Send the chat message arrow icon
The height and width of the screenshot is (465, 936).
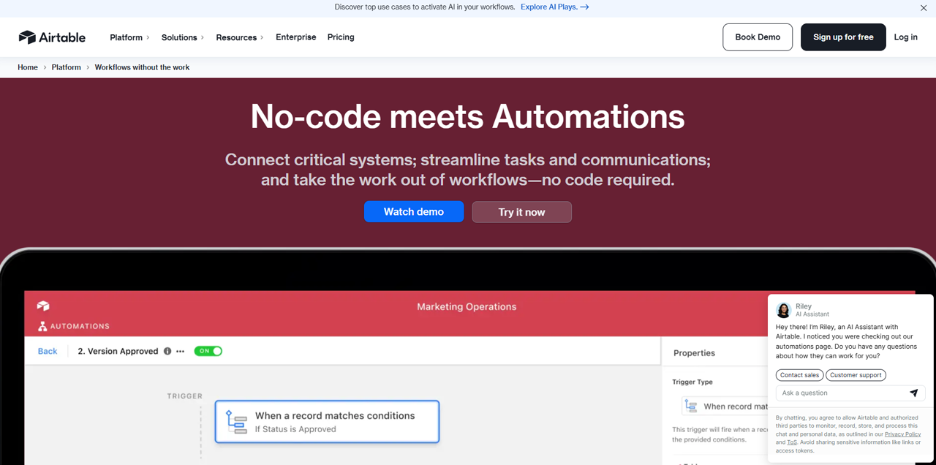click(x=914, y=393)
